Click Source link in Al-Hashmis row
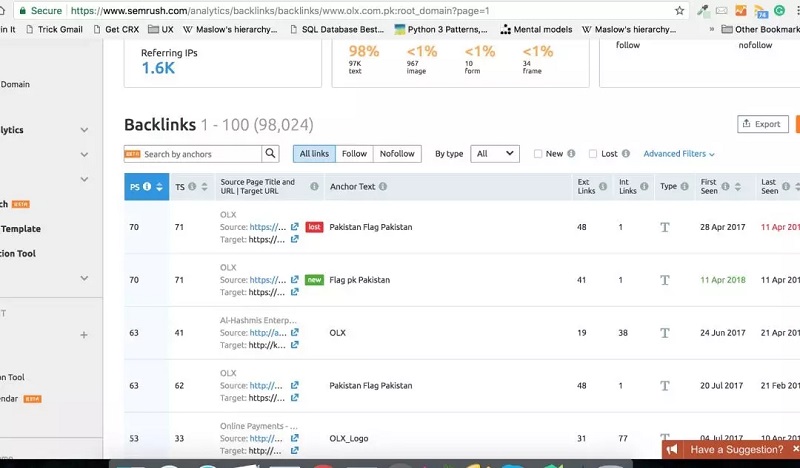This screenshot has height=468, width=800. pos(268,332)
